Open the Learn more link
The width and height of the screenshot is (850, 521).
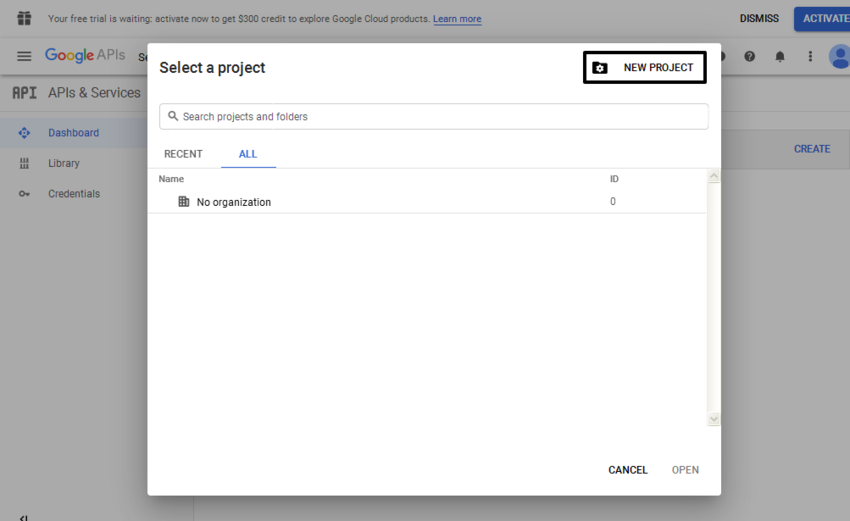(457, 19)
